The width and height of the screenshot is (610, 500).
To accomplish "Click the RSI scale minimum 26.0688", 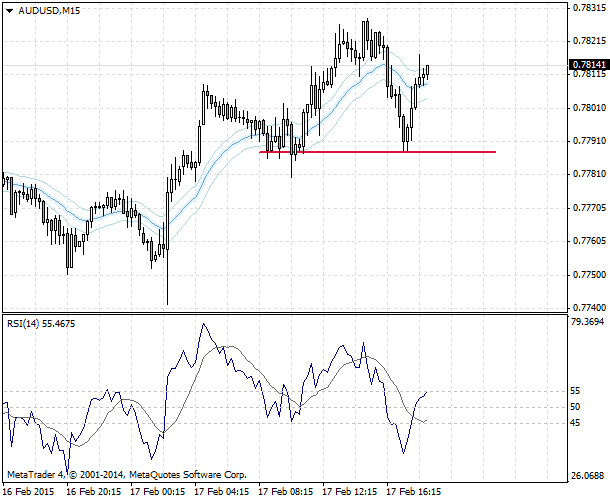I will tap(587, 475).
